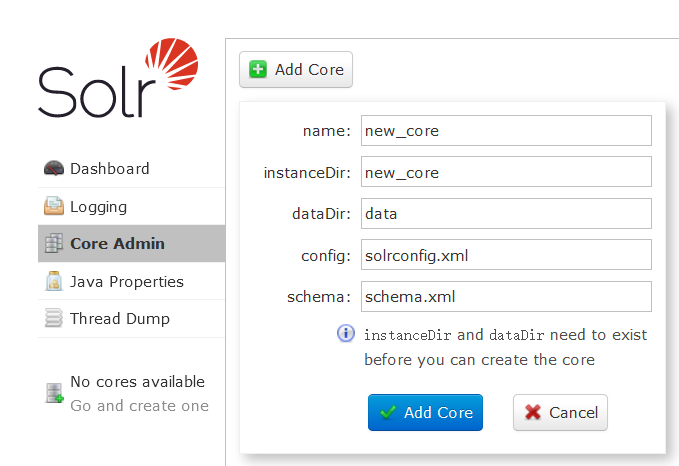This screenshot has height=466, width=679.
Task: Click the green plus icon on top Add Core
Action: (258, 70)
